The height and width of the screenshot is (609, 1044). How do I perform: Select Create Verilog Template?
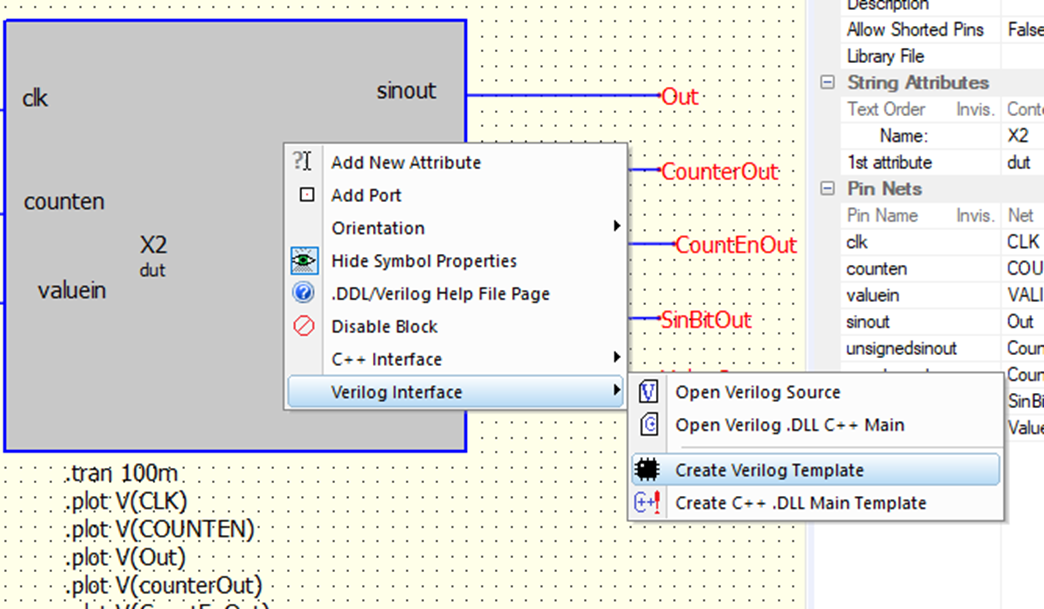click(816, 470)
